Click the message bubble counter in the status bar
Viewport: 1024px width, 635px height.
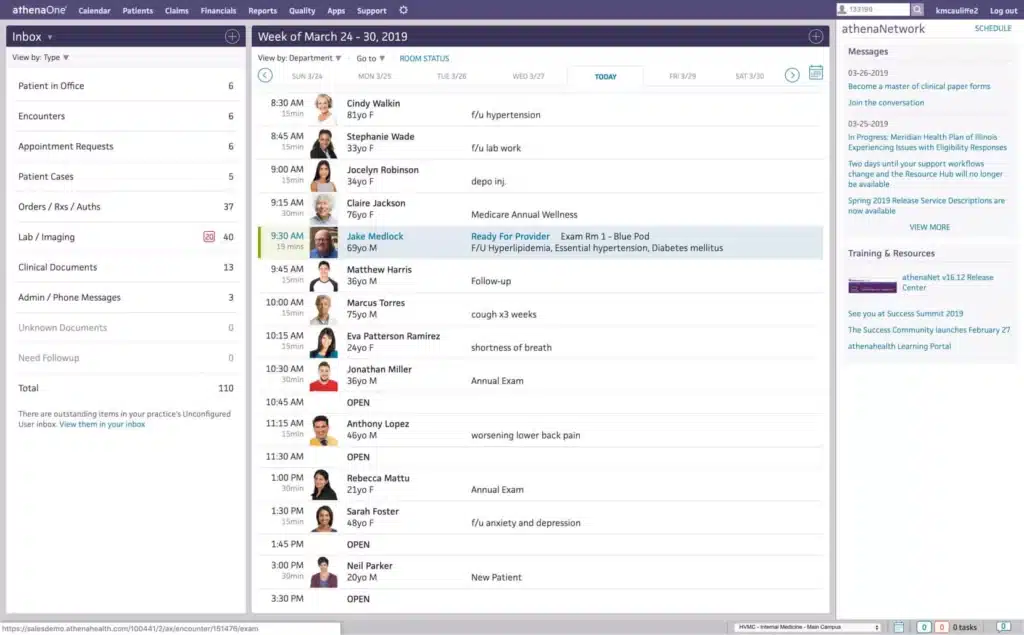pos(1003,627)
